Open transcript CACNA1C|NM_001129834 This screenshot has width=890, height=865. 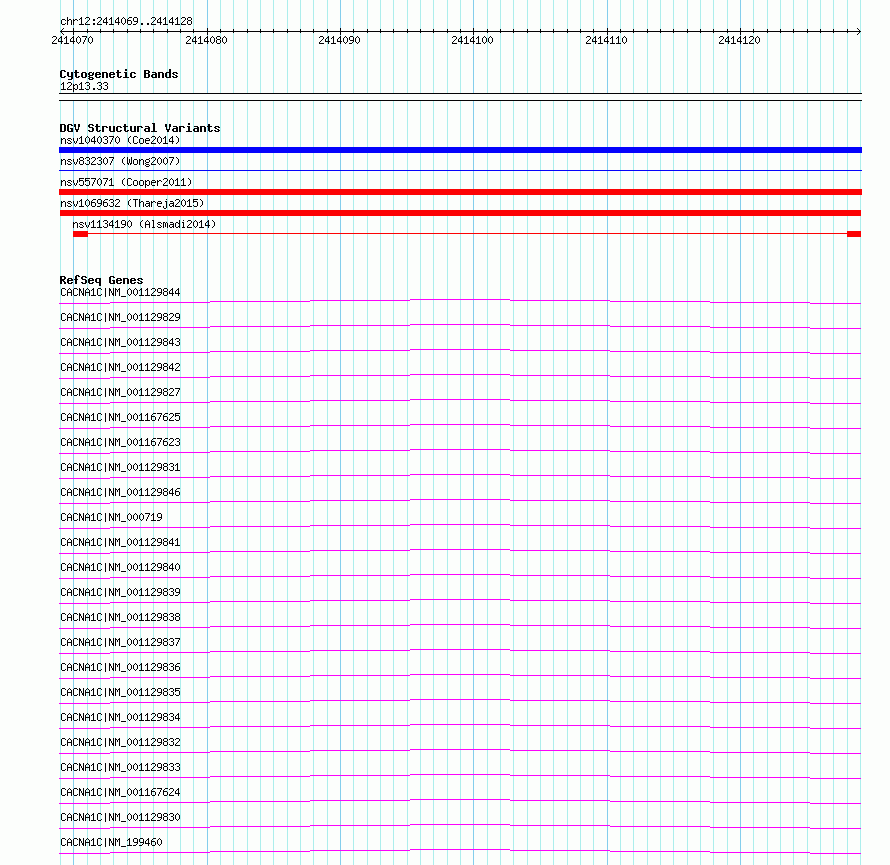tap(120, 717)
